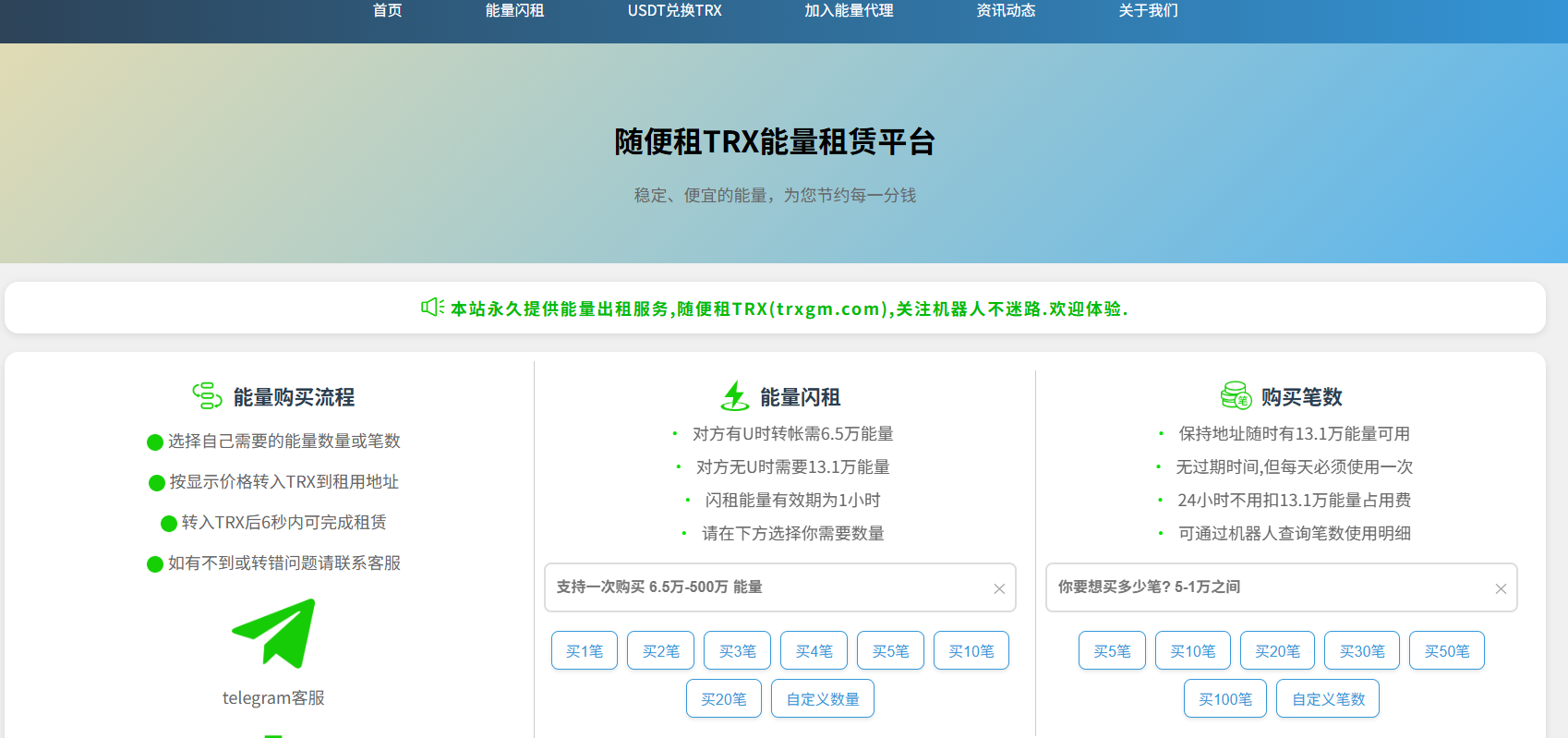Click the 随便租TRX能量租赁平台 heading
The height and width of the screenshot is (738, 1568).
[775, 141]
